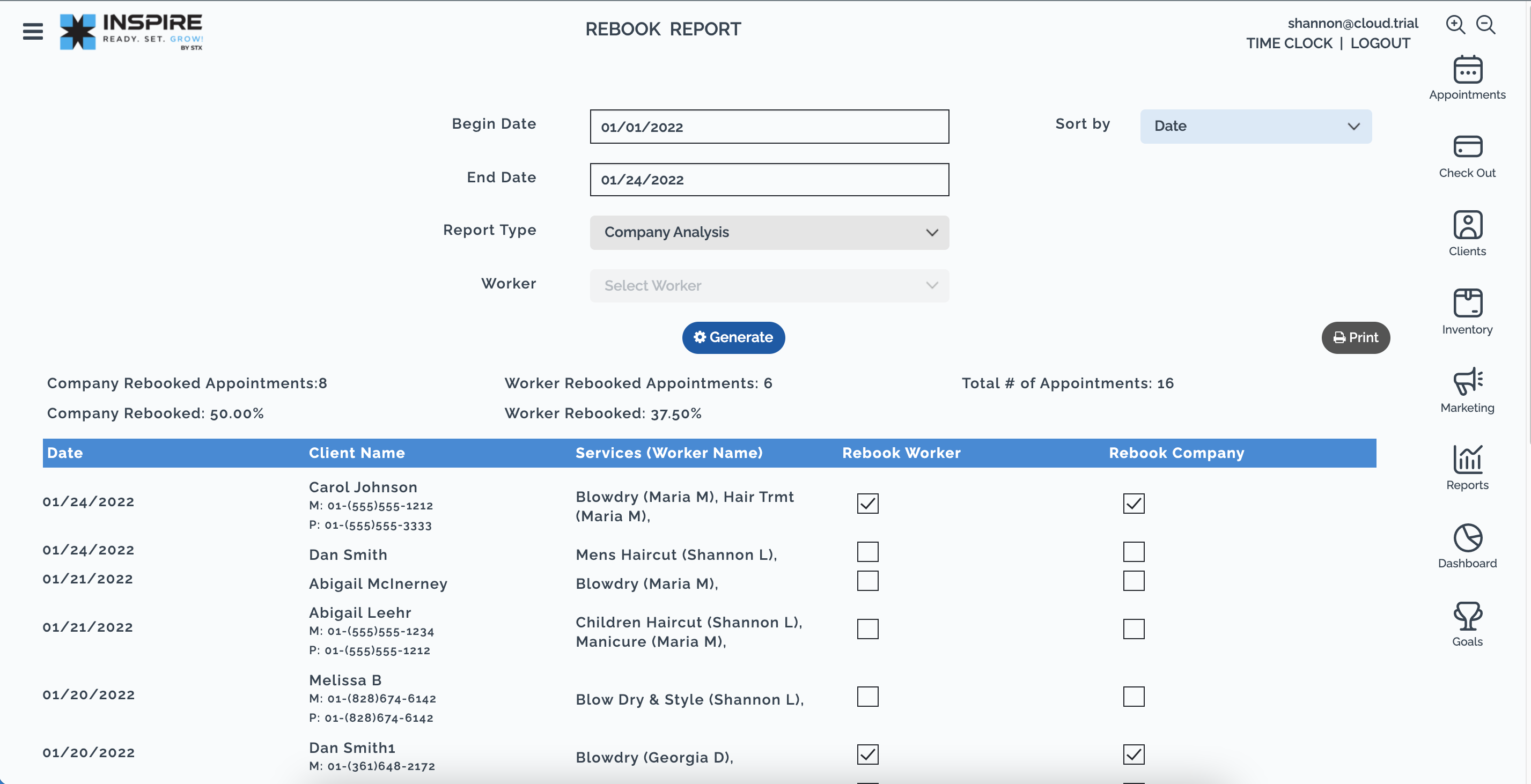The width and height of the screenshot is (1531, 784).
Task: Click Company Rebooked Appointments:8 text
Action: point(187,383)
